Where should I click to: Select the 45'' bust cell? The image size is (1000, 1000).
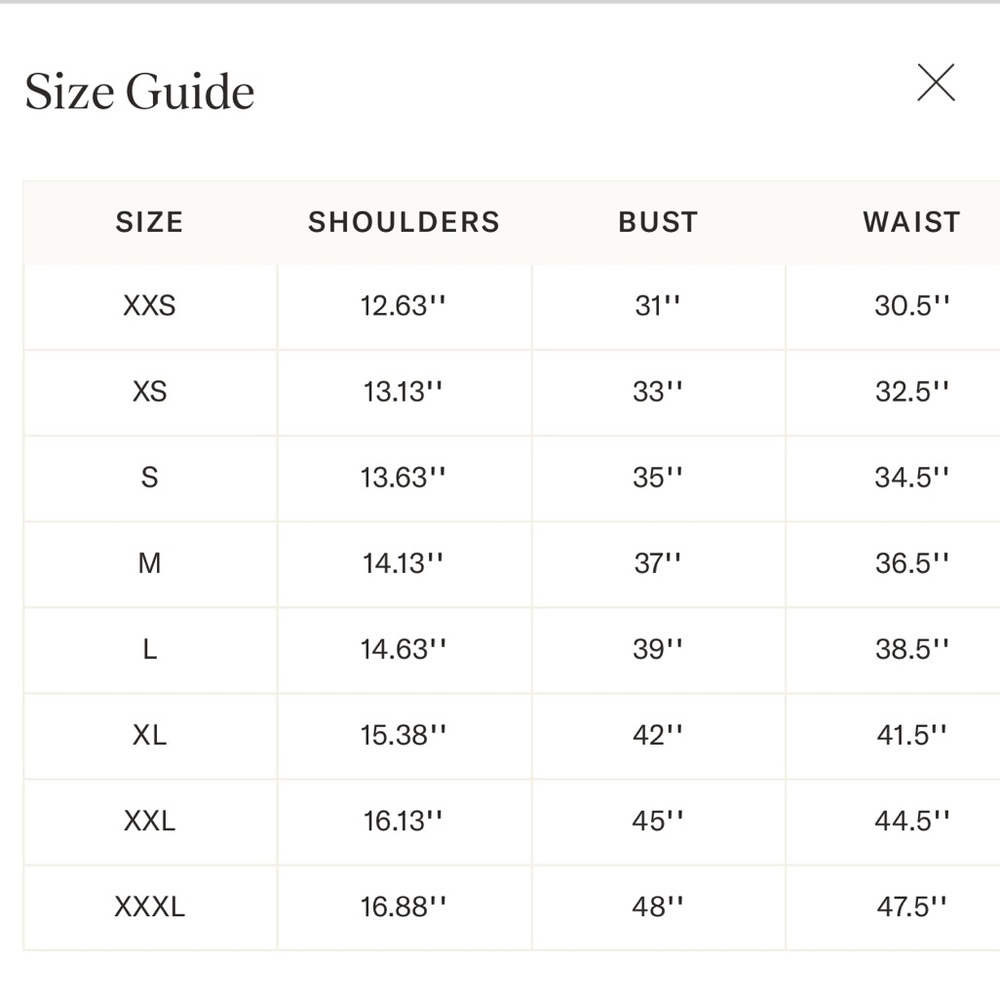[658, 821]
